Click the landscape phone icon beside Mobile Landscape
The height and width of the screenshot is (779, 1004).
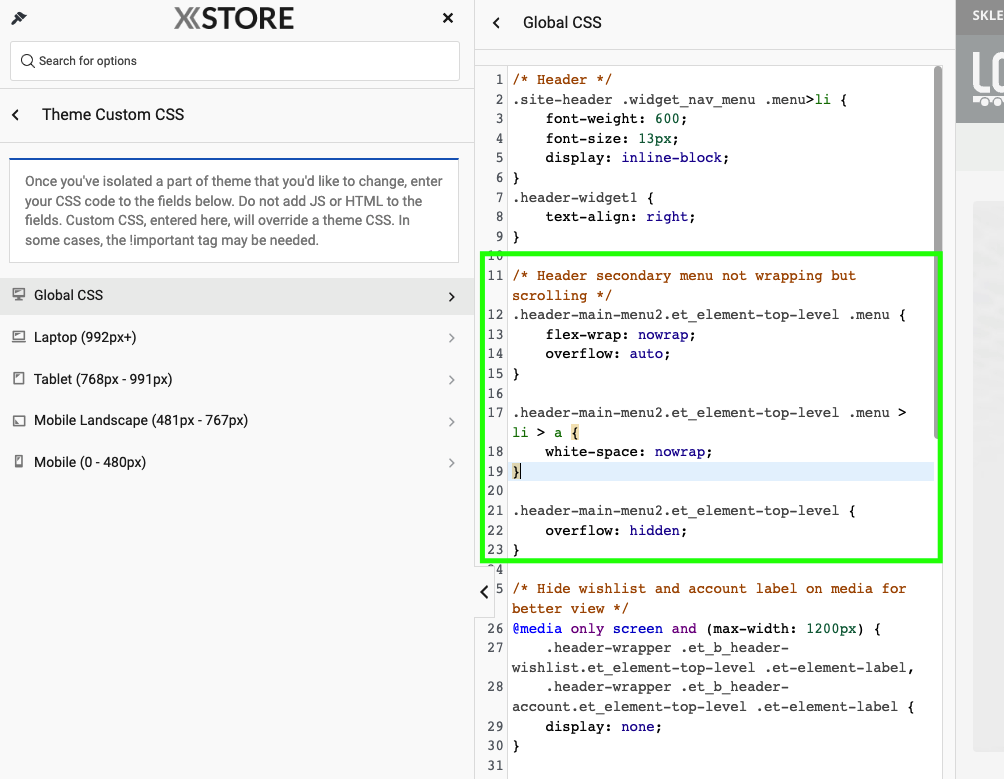[19, 421]
